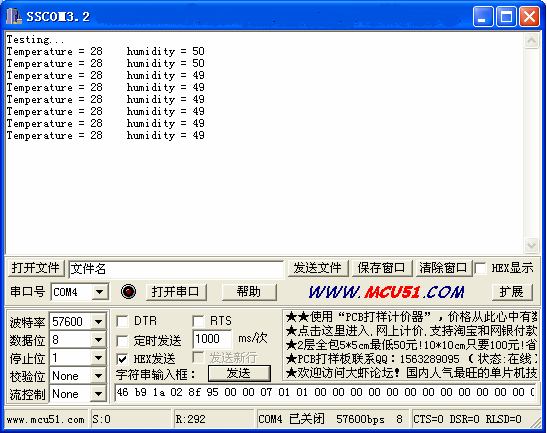Click the "Testing..." line in output
Screen dimensions: 547x433
tap(35, 39)
